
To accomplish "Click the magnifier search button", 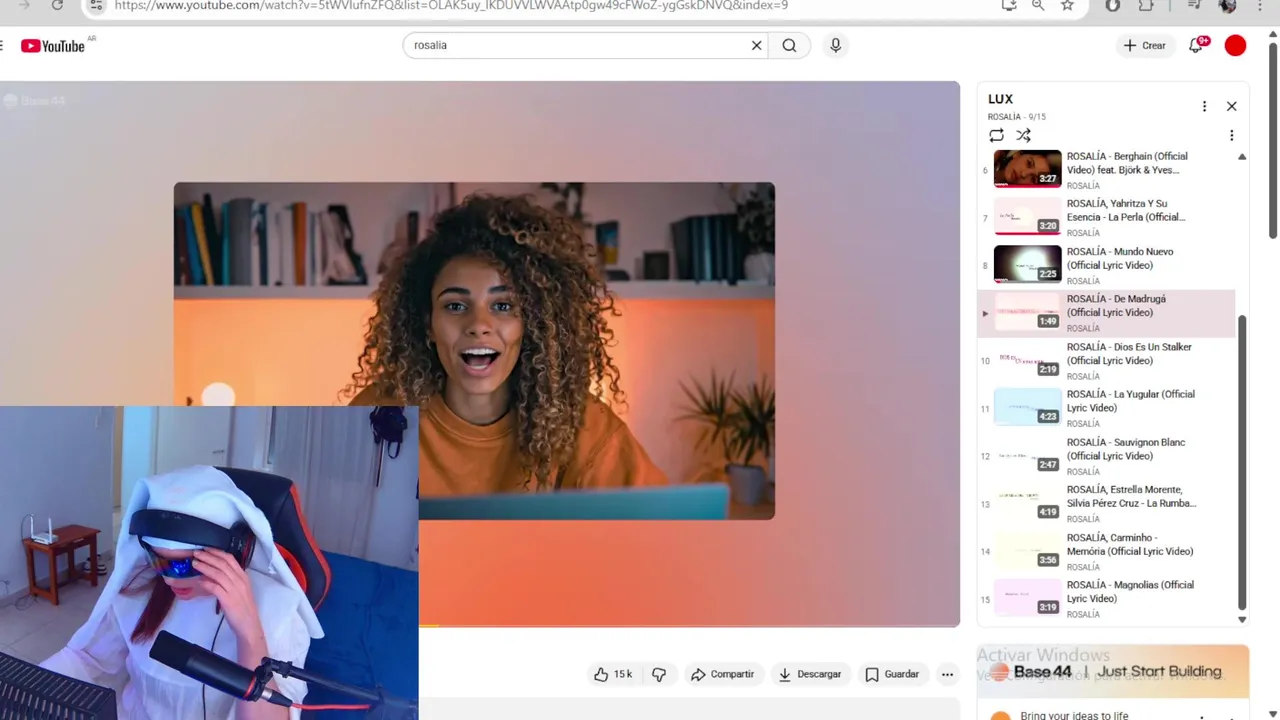I will click(x=790, y=45).
